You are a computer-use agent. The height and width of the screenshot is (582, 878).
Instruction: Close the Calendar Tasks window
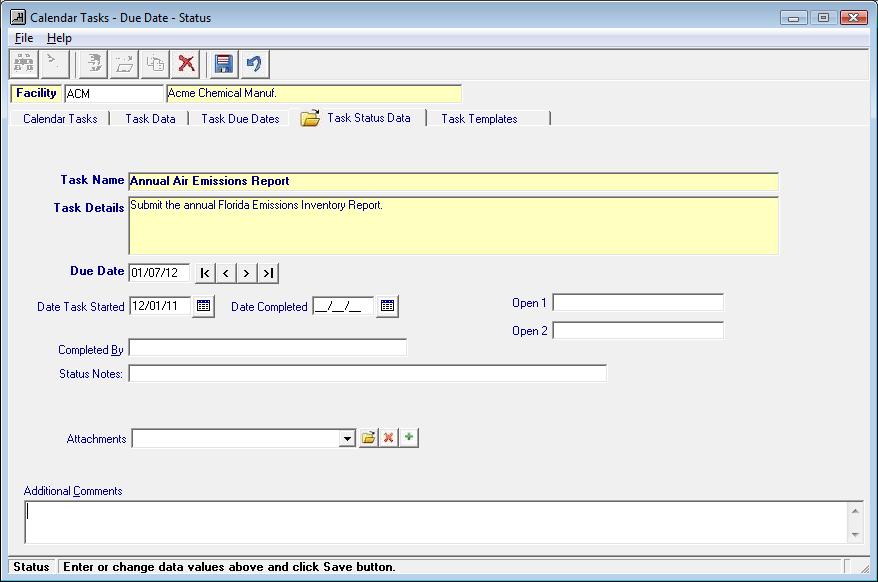click(x=853, y=18)
